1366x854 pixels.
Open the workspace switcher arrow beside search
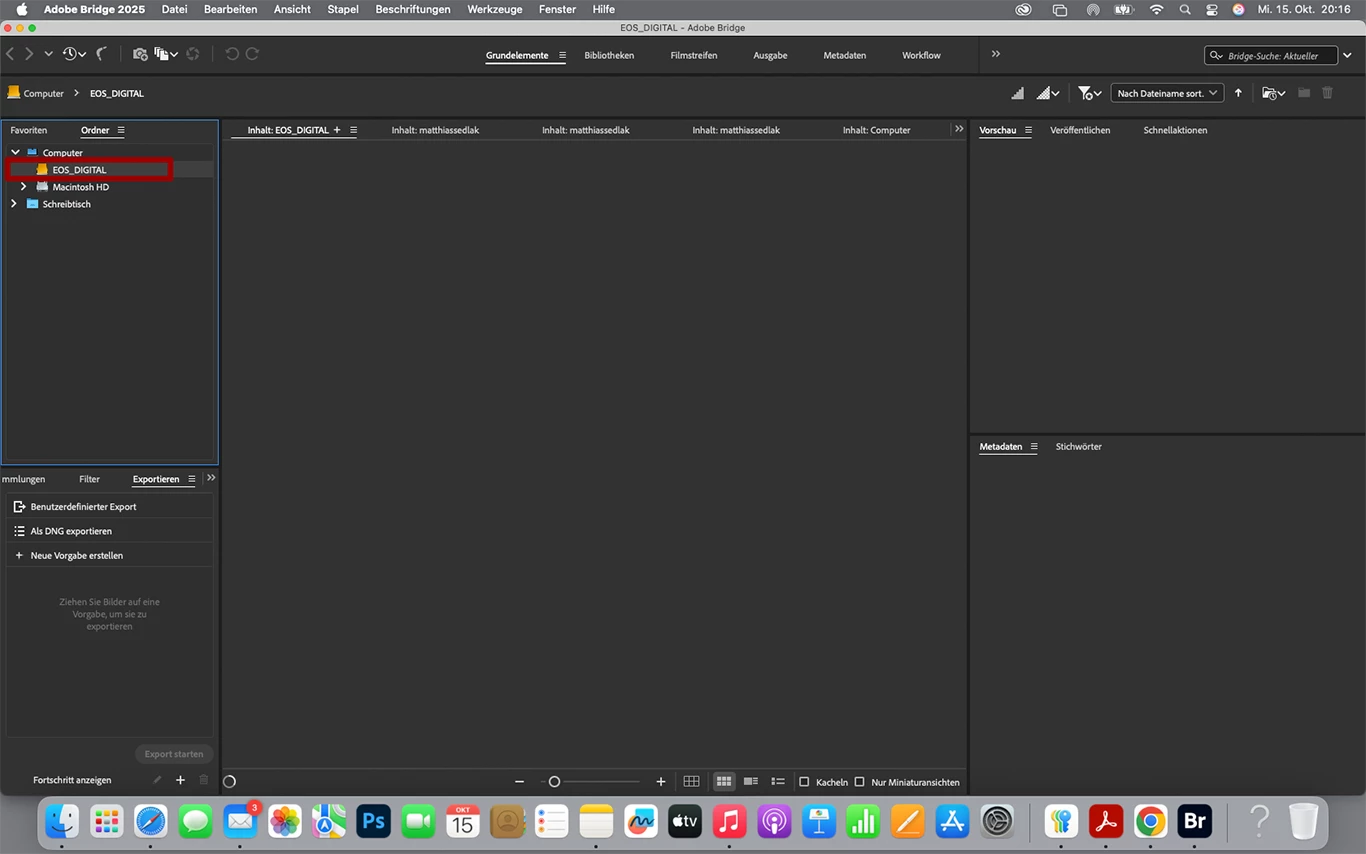pos(1348,56)
